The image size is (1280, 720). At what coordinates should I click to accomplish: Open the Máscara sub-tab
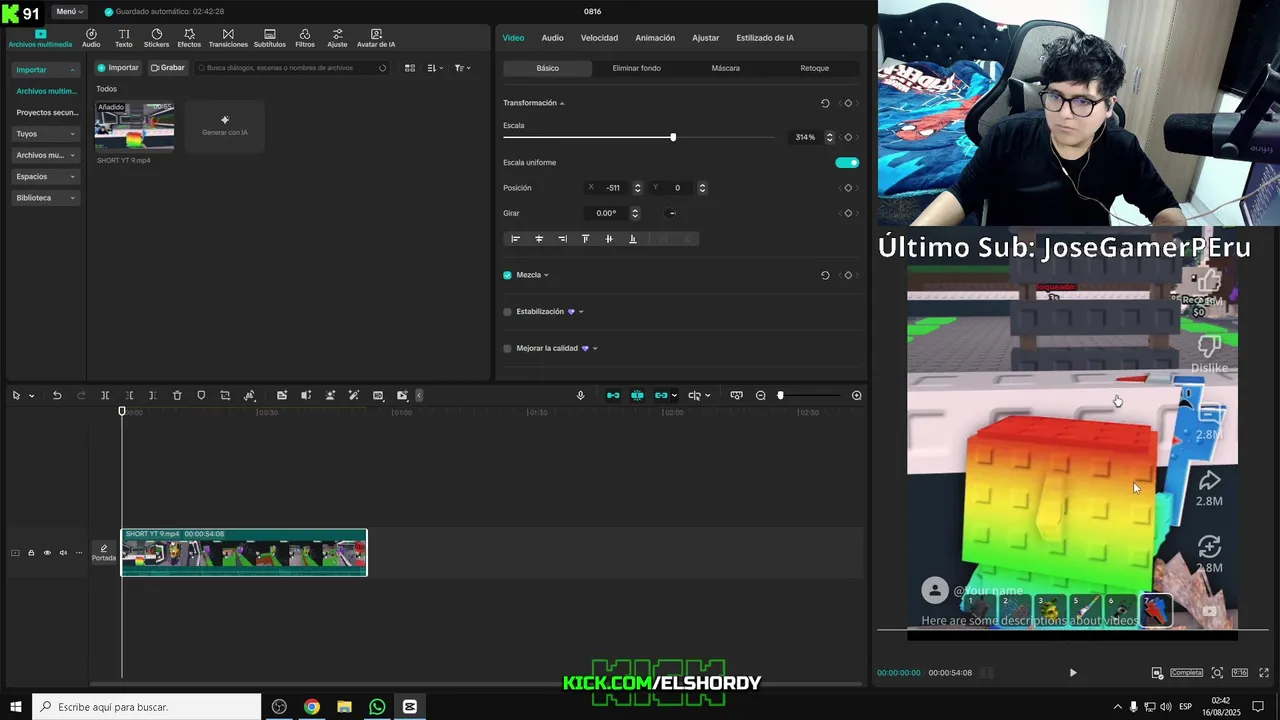coord(726,68)
